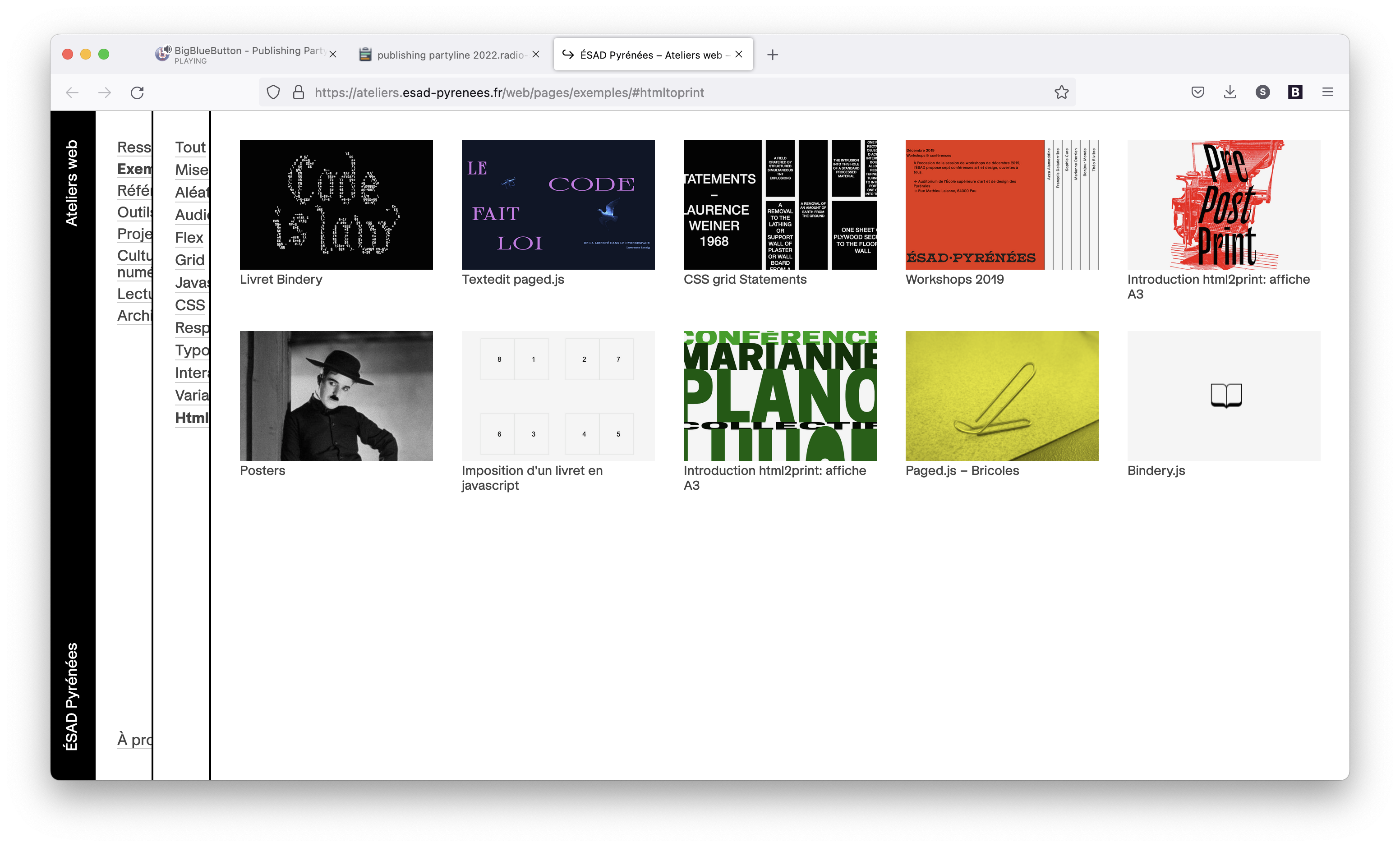Screen dimensions: 1400x847
Task: Save page to Pocket
Action: pos(1198,92)
